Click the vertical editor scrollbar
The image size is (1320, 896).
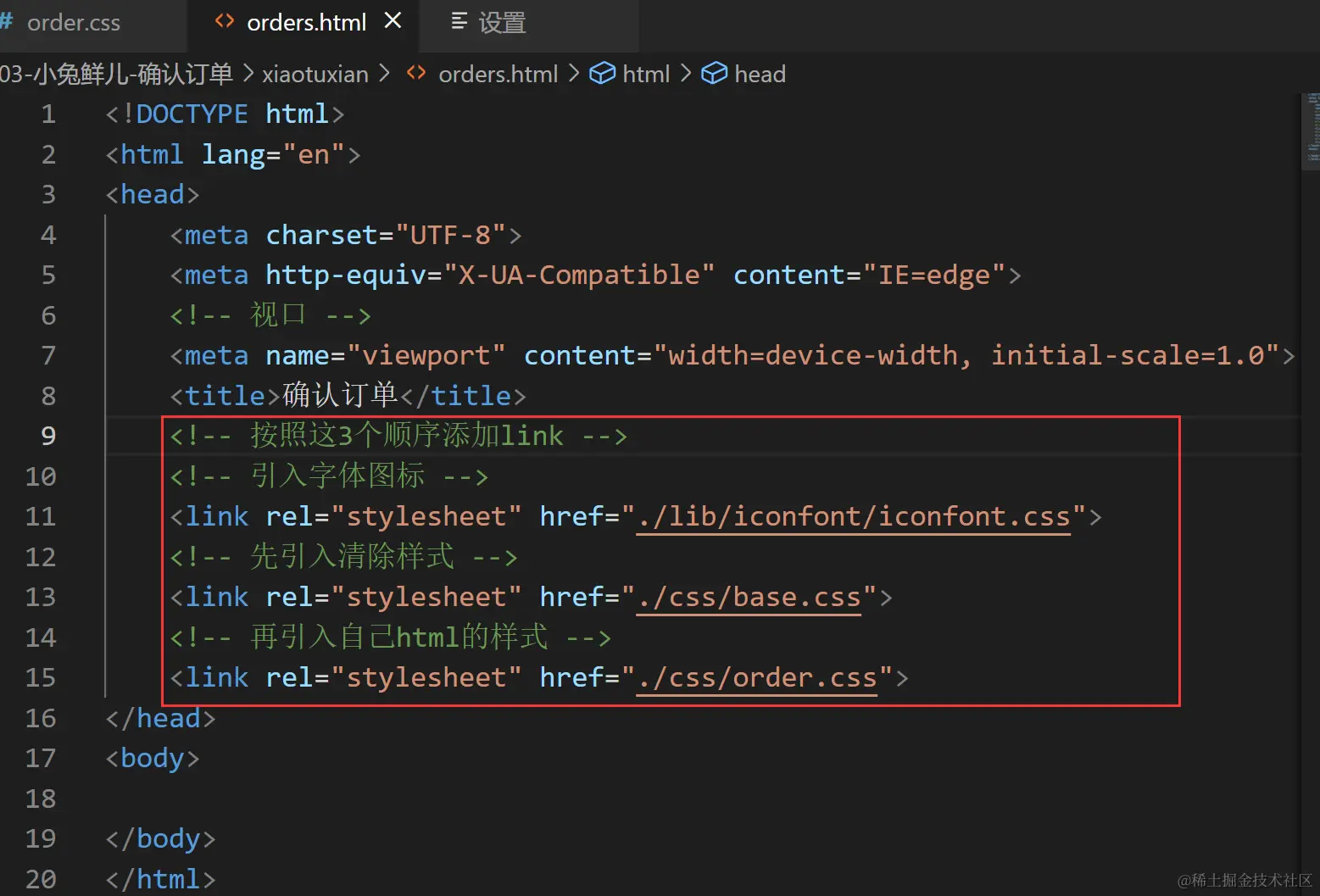coord(1310,131)
